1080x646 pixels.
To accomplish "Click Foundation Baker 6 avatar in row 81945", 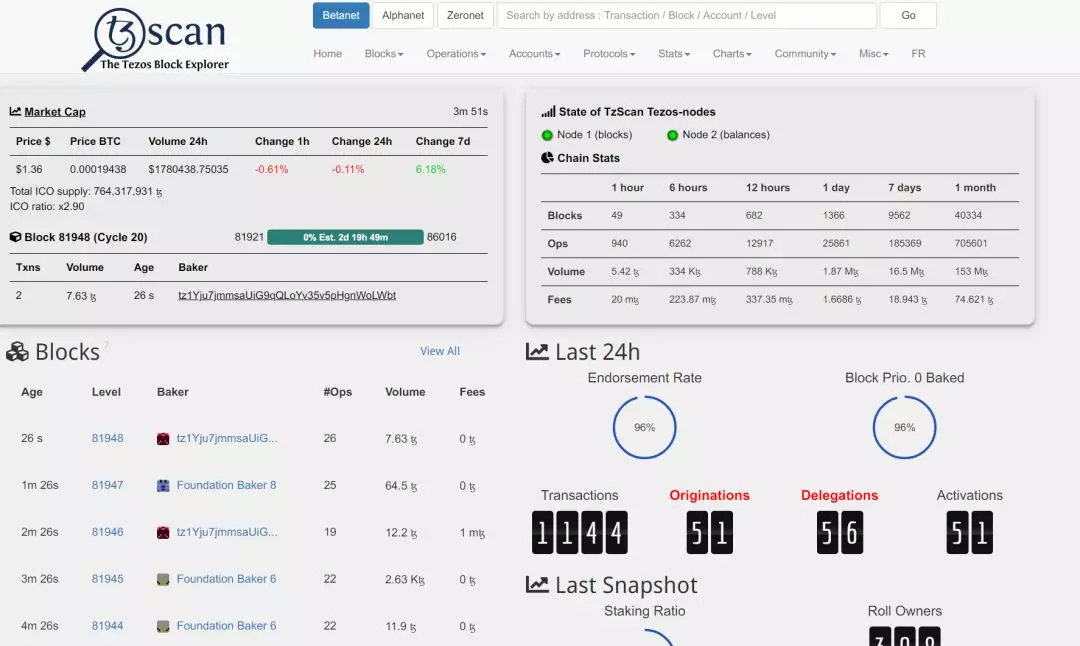I will click(163, 579).
